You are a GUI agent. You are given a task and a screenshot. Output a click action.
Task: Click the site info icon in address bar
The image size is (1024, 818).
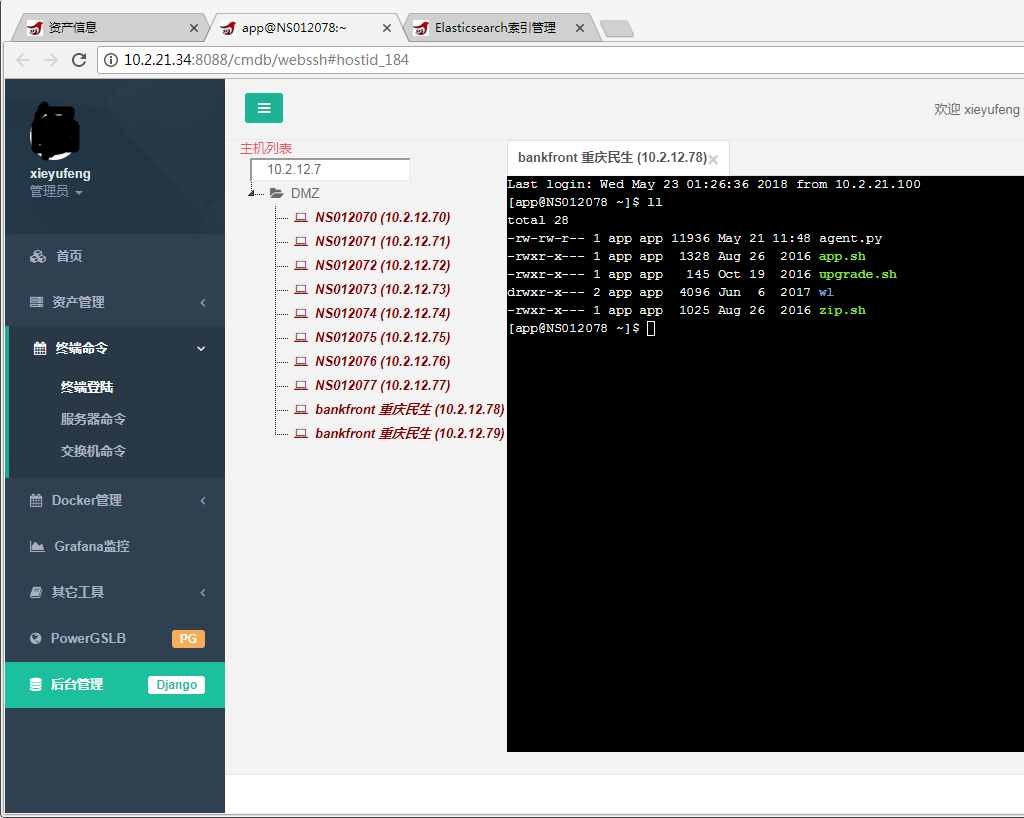111,60
